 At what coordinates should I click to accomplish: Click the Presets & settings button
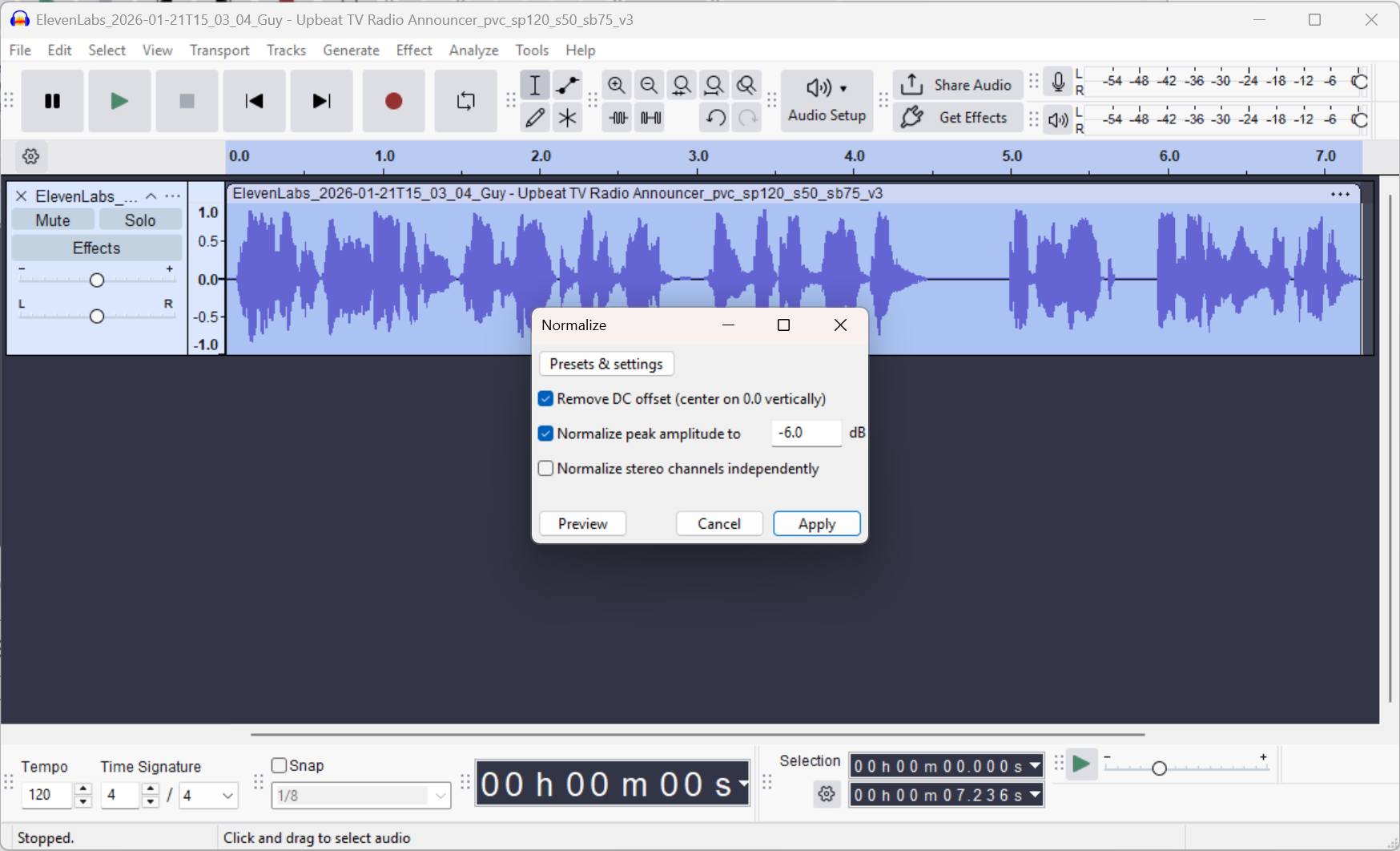[606, 364]
